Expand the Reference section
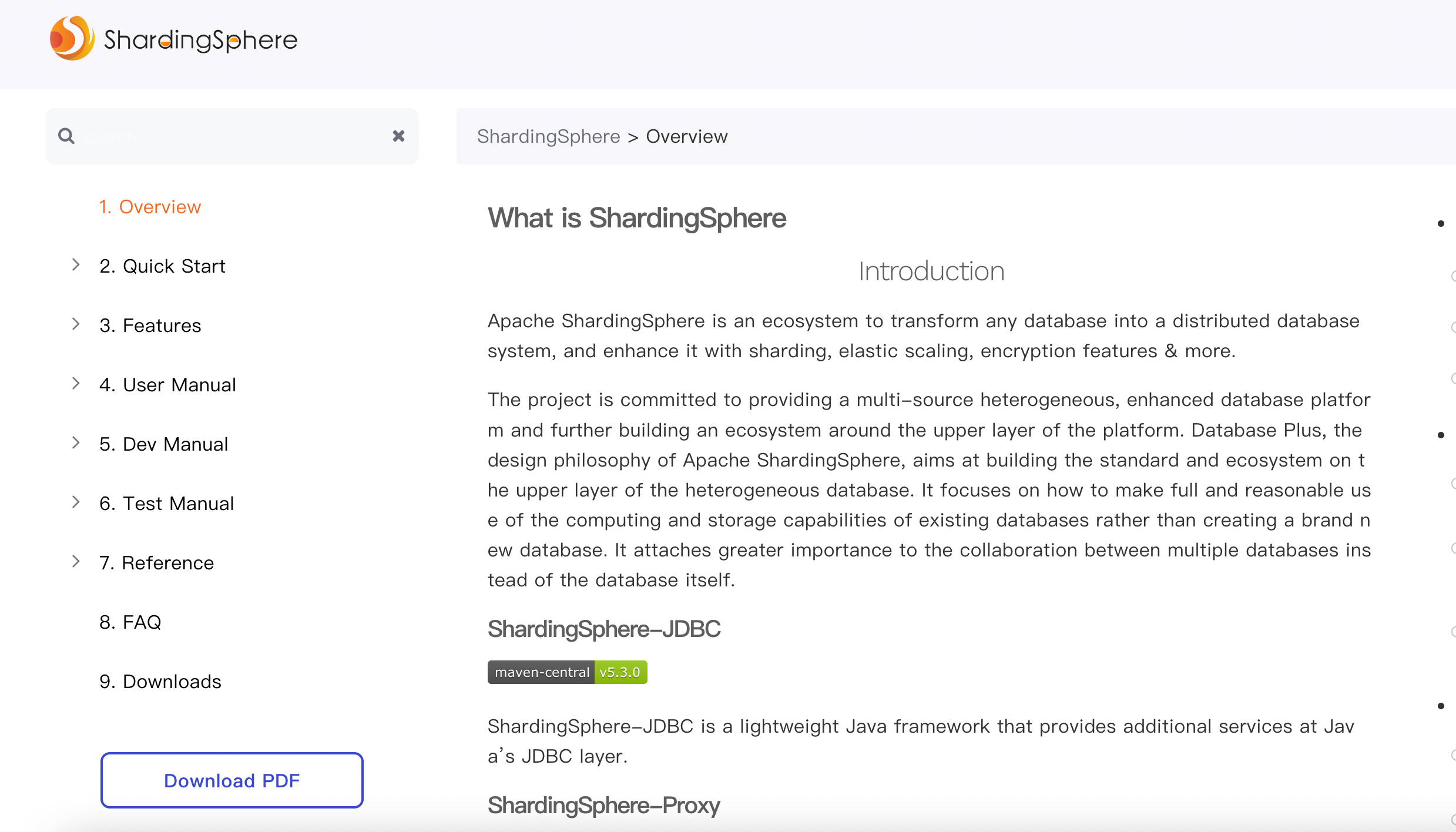The height and width of the screenshot is (832, 1456). pyautogui.click(x=76, y=561)
